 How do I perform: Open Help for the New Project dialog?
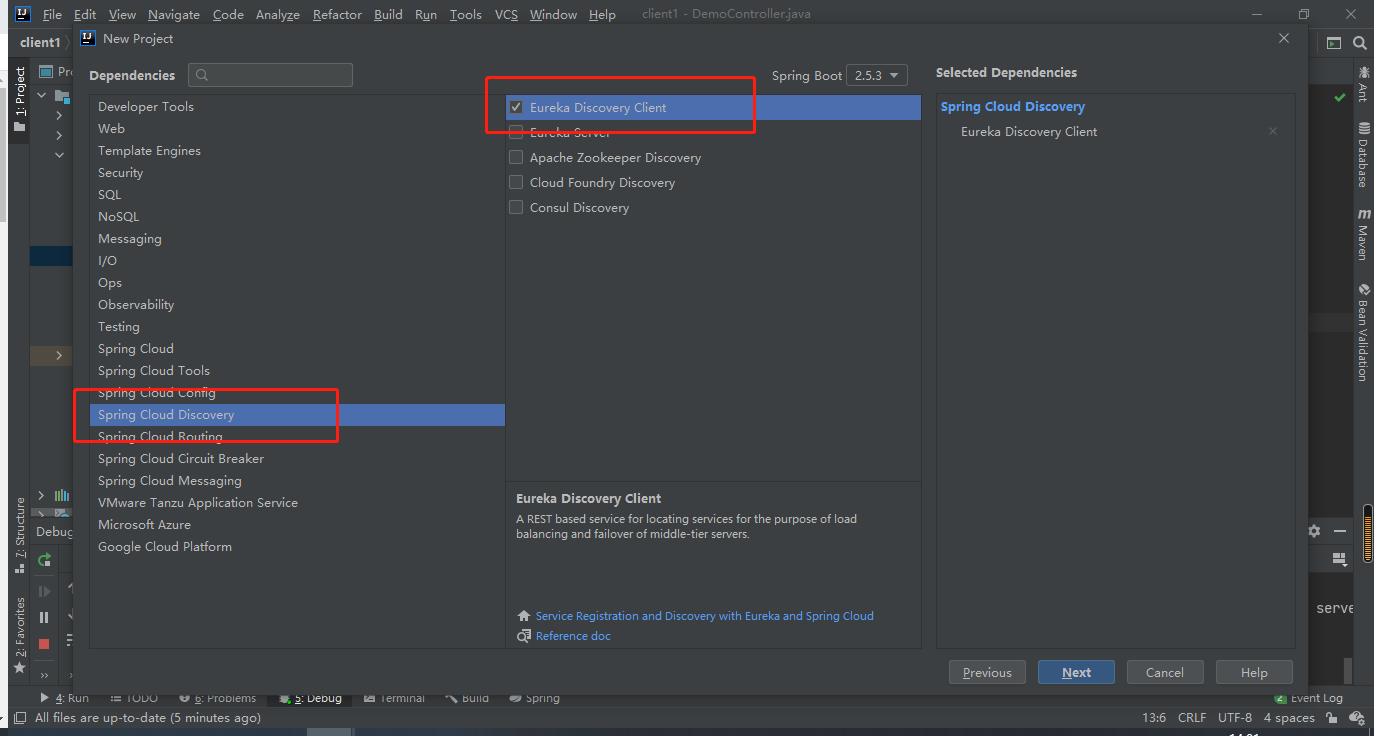point(1254,672)
